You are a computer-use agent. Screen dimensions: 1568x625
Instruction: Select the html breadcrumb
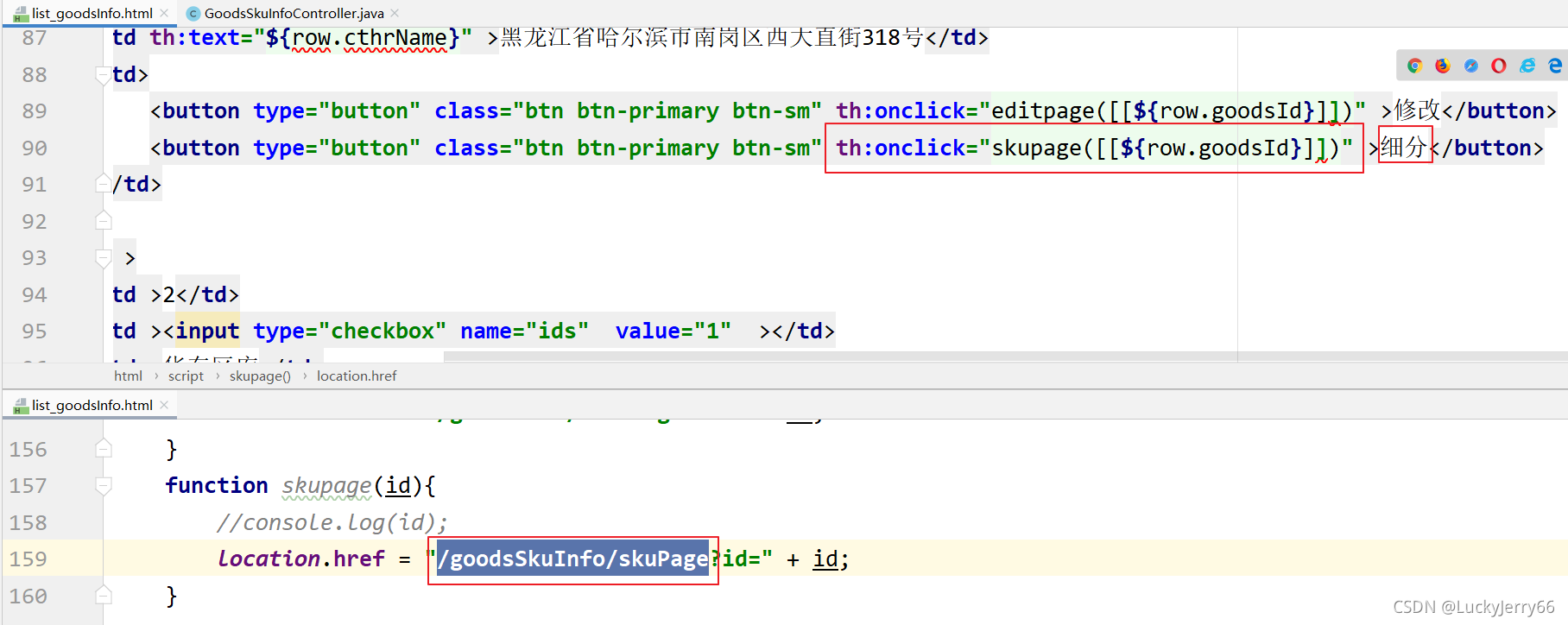coord(128,376)
